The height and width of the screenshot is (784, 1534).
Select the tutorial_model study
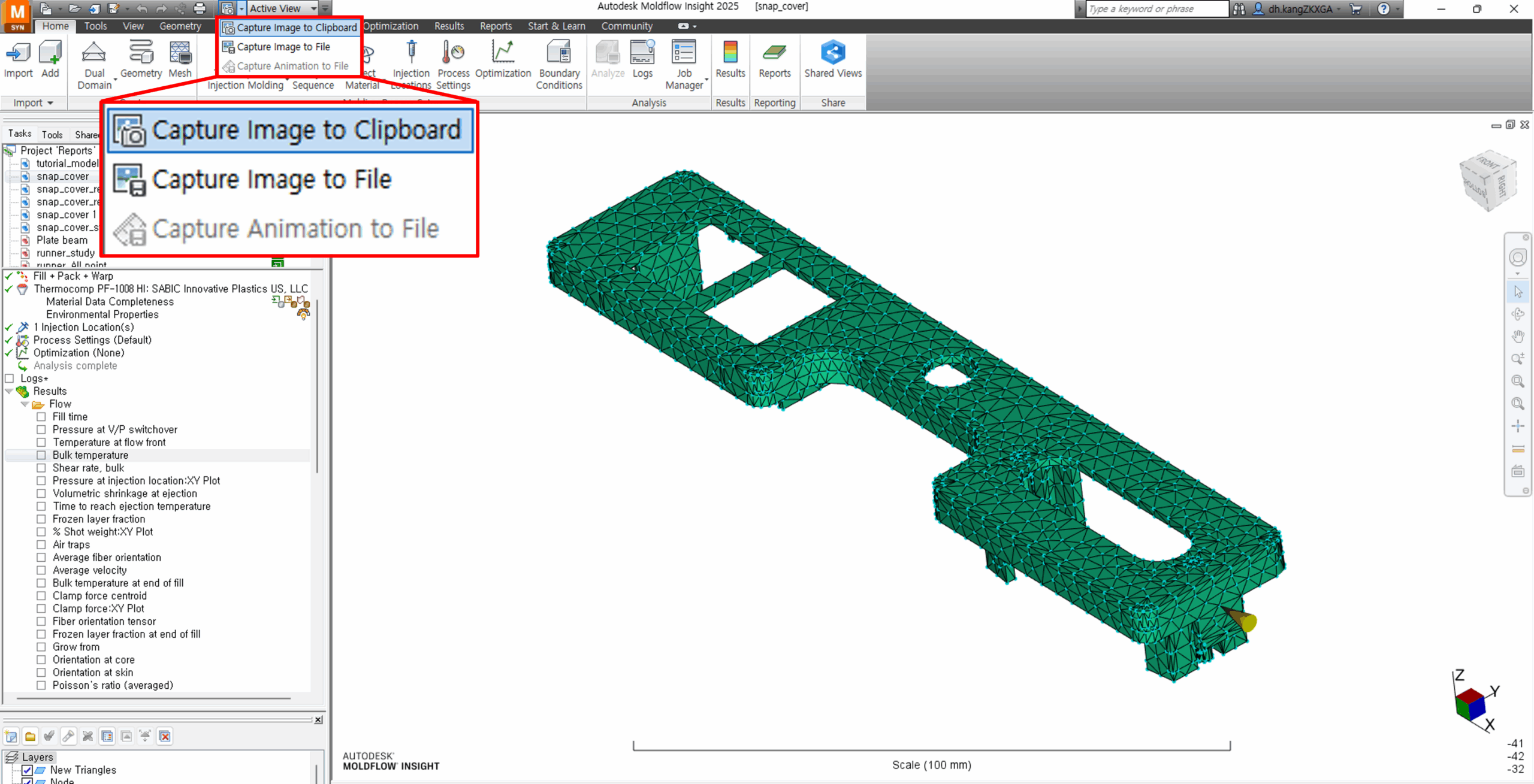[67, 164]
